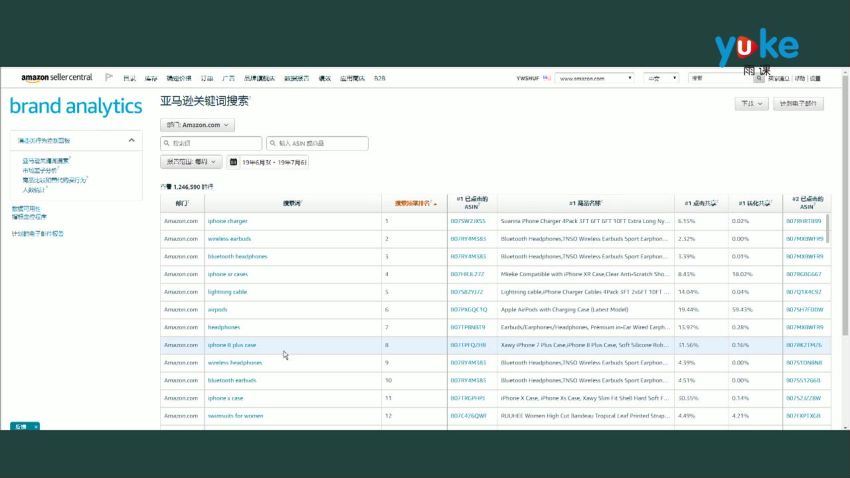This screenshot has width=850, height=478.
Task: Open the #1 ASIN link in swimsuits for women row
Action: 468,416
